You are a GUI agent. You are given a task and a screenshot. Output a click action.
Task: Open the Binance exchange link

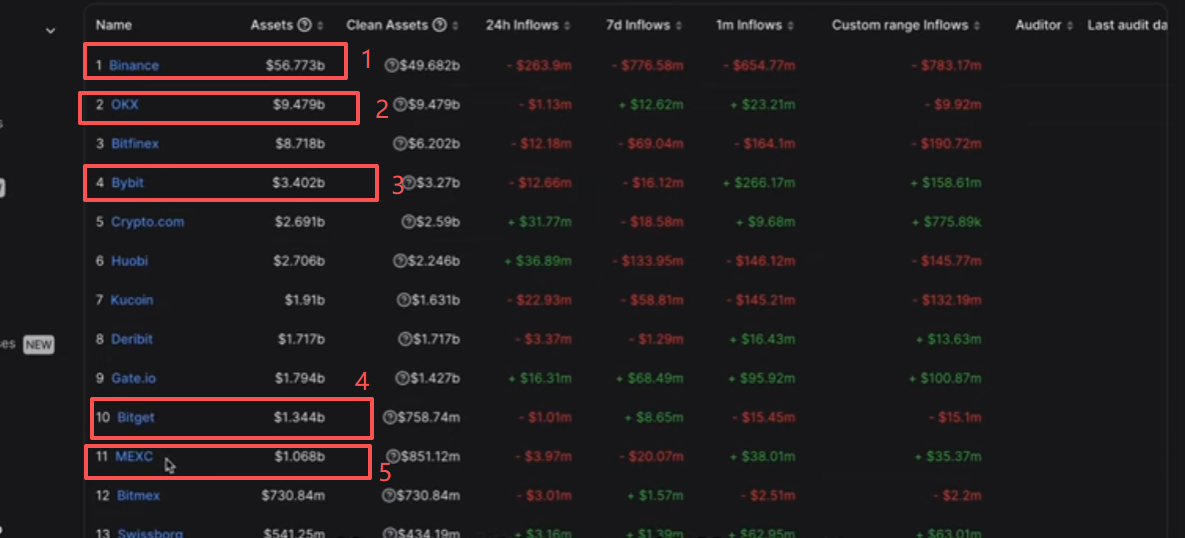(x=134, y=66)
